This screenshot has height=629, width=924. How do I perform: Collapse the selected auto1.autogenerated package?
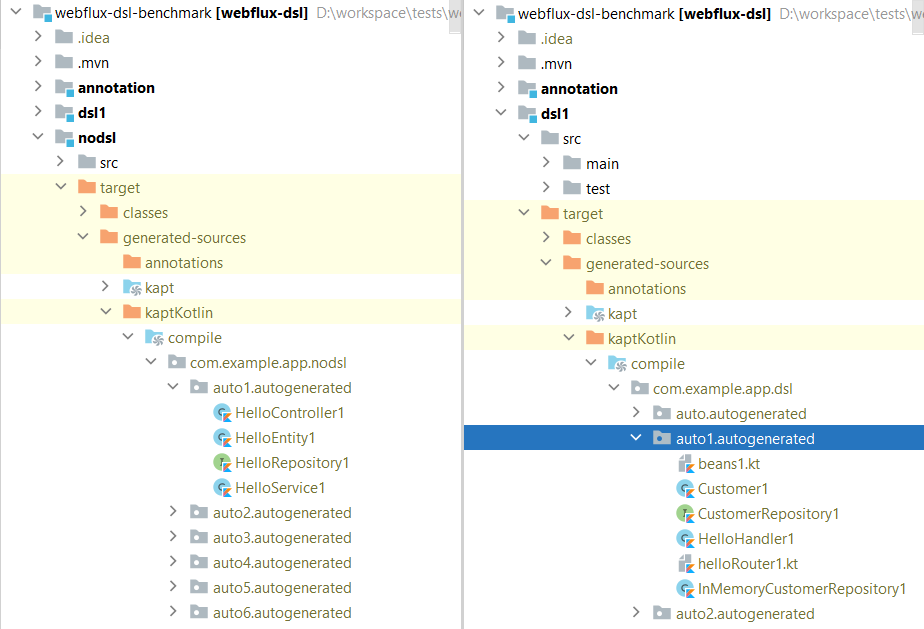636,439
